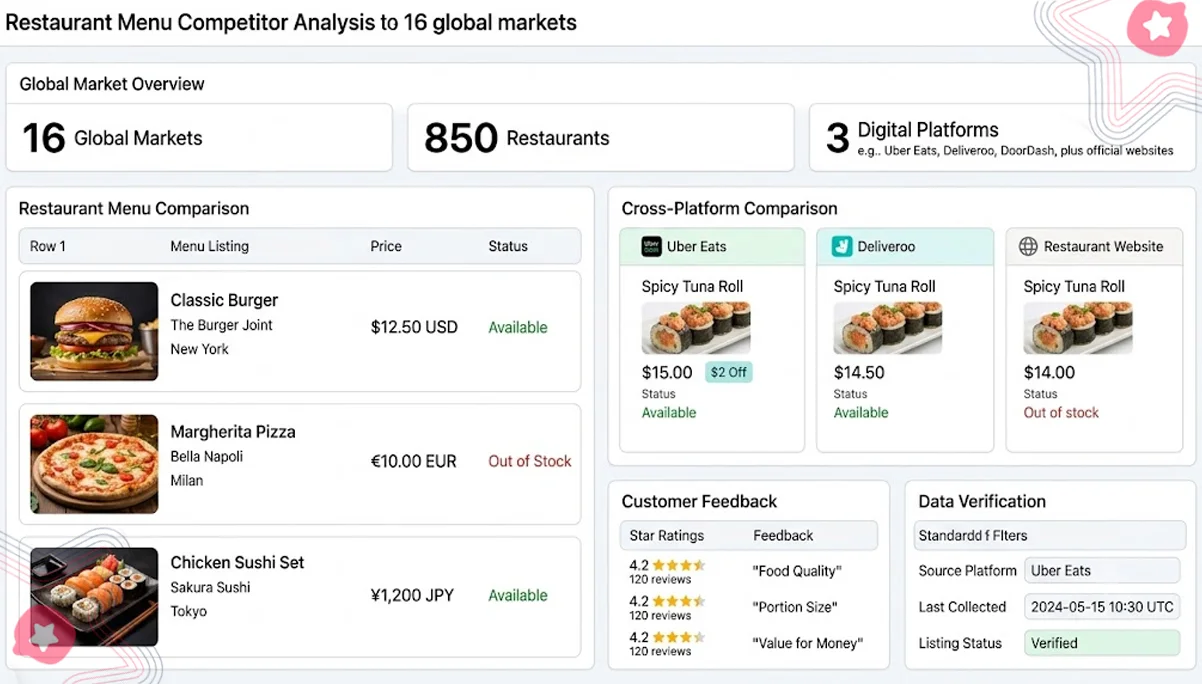Image resolution: width=1202 pixels, height=684 pixels.
Task: Open the Uber Eats Spicy Tuna Roll image
Action: point(696,329)
